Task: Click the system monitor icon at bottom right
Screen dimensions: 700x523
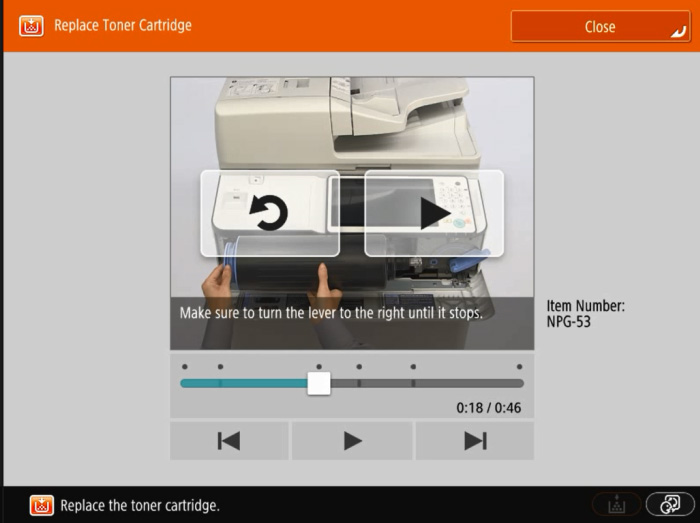Action: tap(670, 504)
